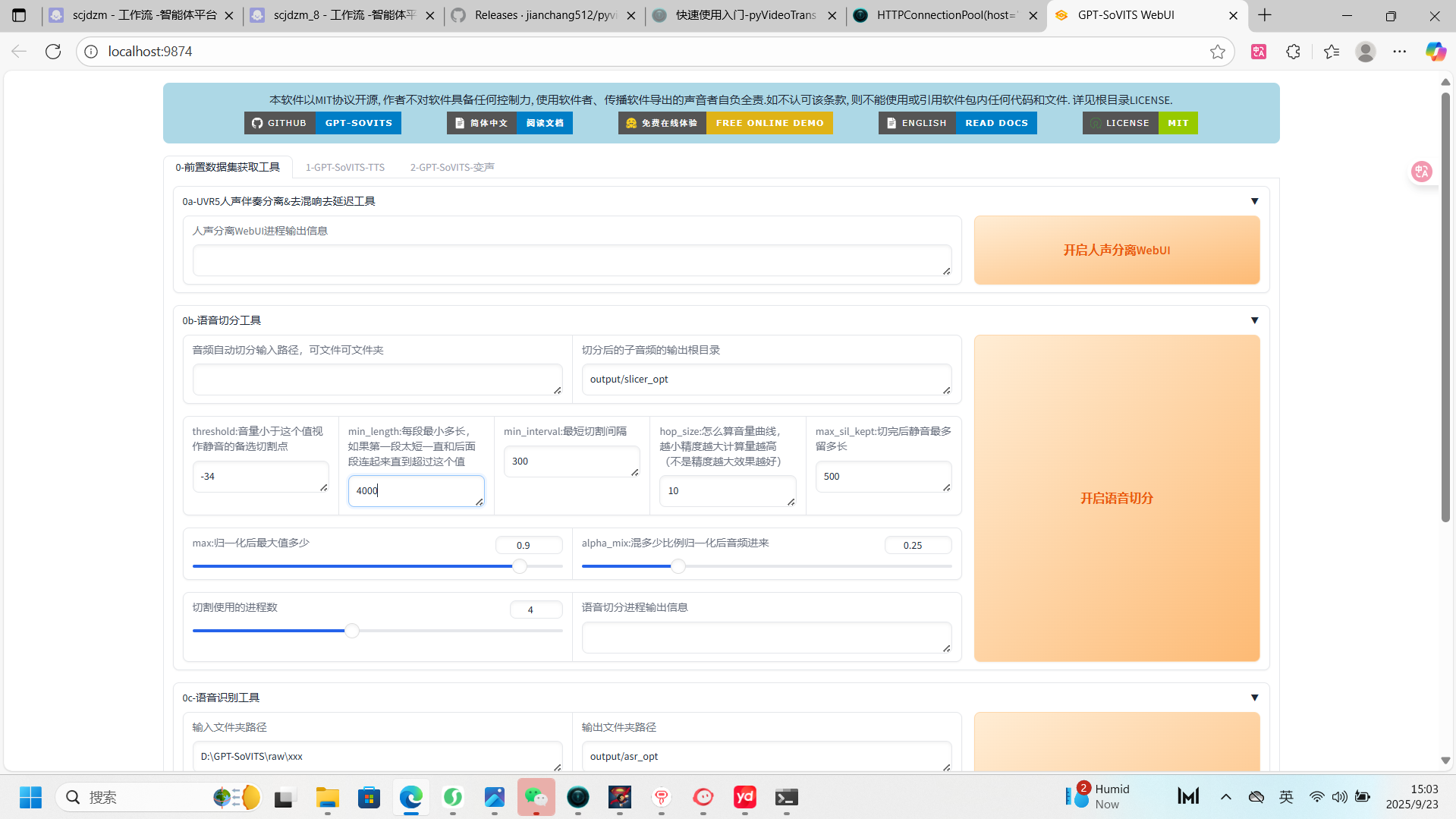Viewport: 1456px width, 819px height.
Task: Switch to 2-GPT-SoVITS-变声 tab
Action: tap(452, 167)
